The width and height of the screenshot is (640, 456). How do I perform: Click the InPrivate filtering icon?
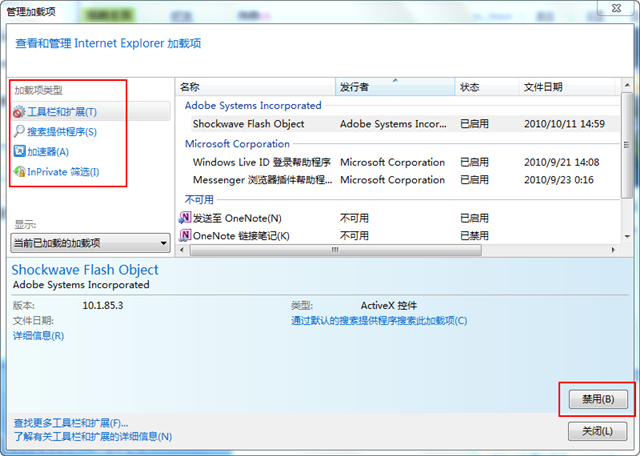[x=19, y=171]
